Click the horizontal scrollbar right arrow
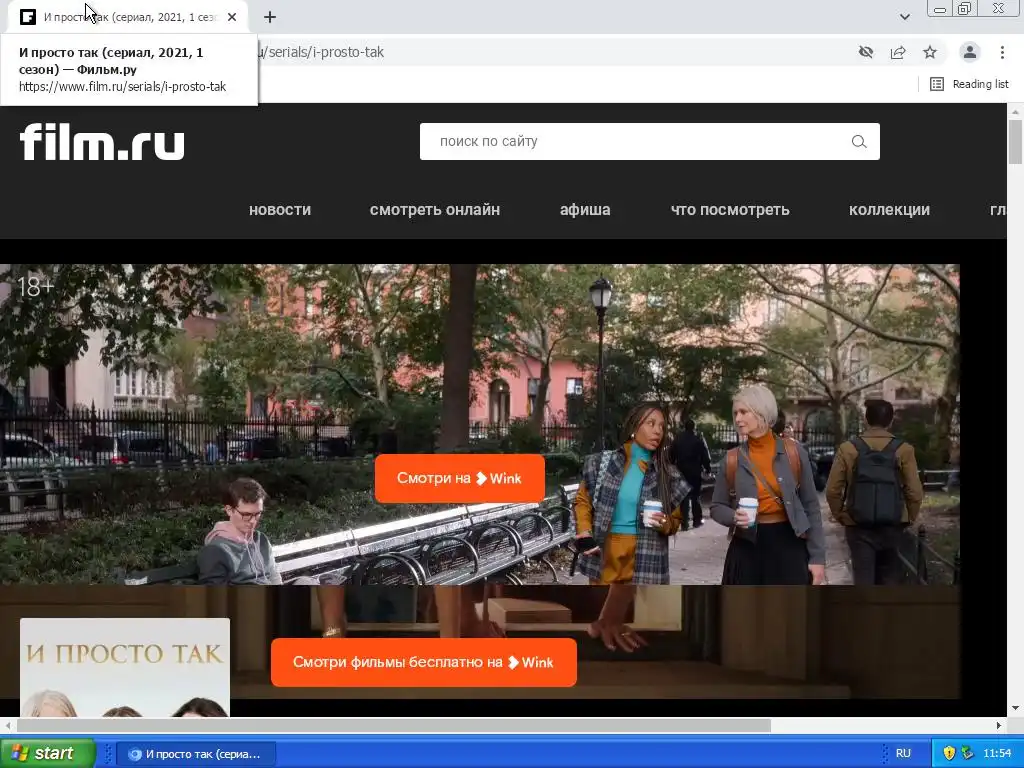1024x768 pixels. [x=999, y=726]
